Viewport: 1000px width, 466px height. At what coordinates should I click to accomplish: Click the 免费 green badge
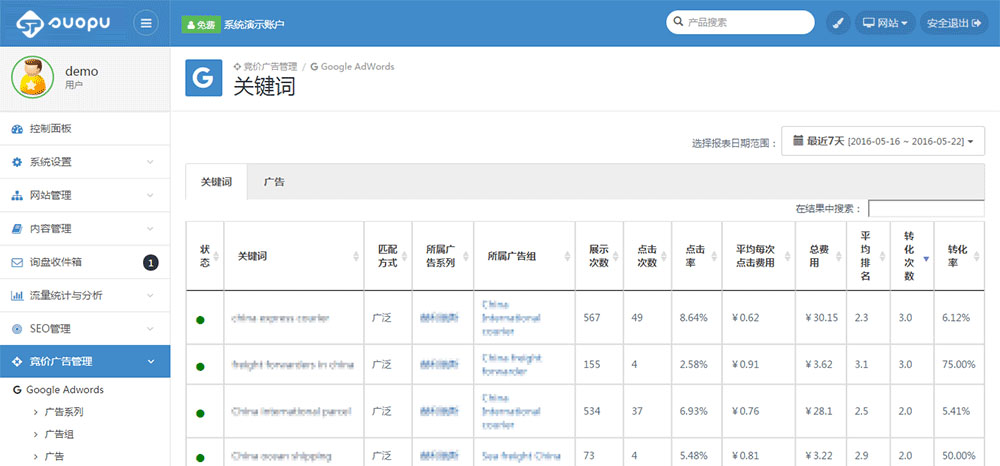tap(200, 23)
